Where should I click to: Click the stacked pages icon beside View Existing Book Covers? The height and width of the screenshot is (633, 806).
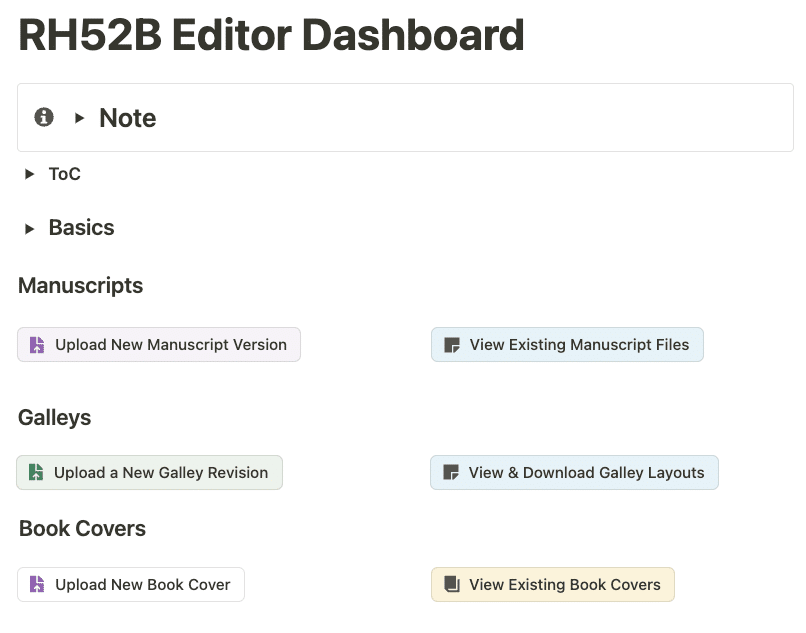[451, 585]
